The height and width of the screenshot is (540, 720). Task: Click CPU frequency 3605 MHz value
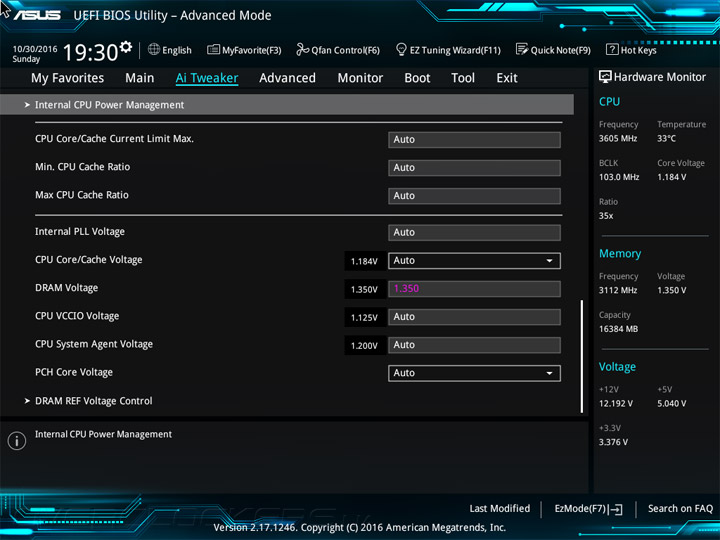[618, 138]
